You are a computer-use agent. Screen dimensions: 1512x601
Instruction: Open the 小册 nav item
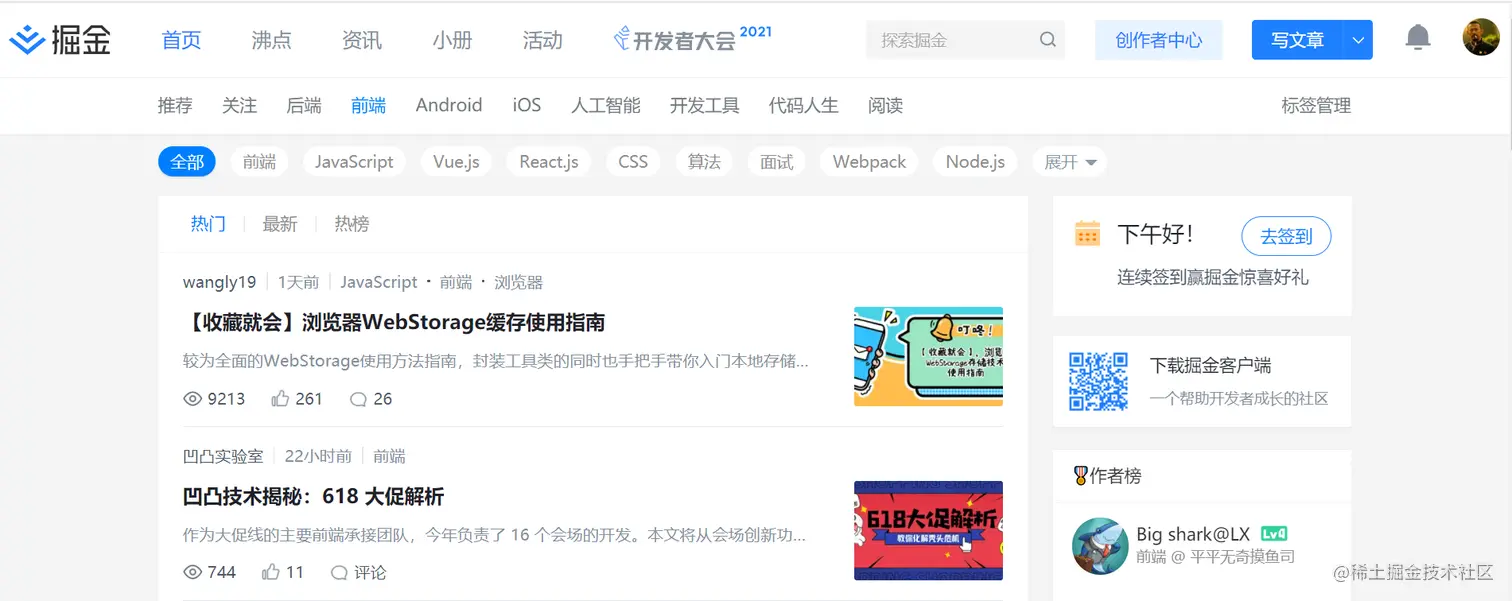(452, 40)
